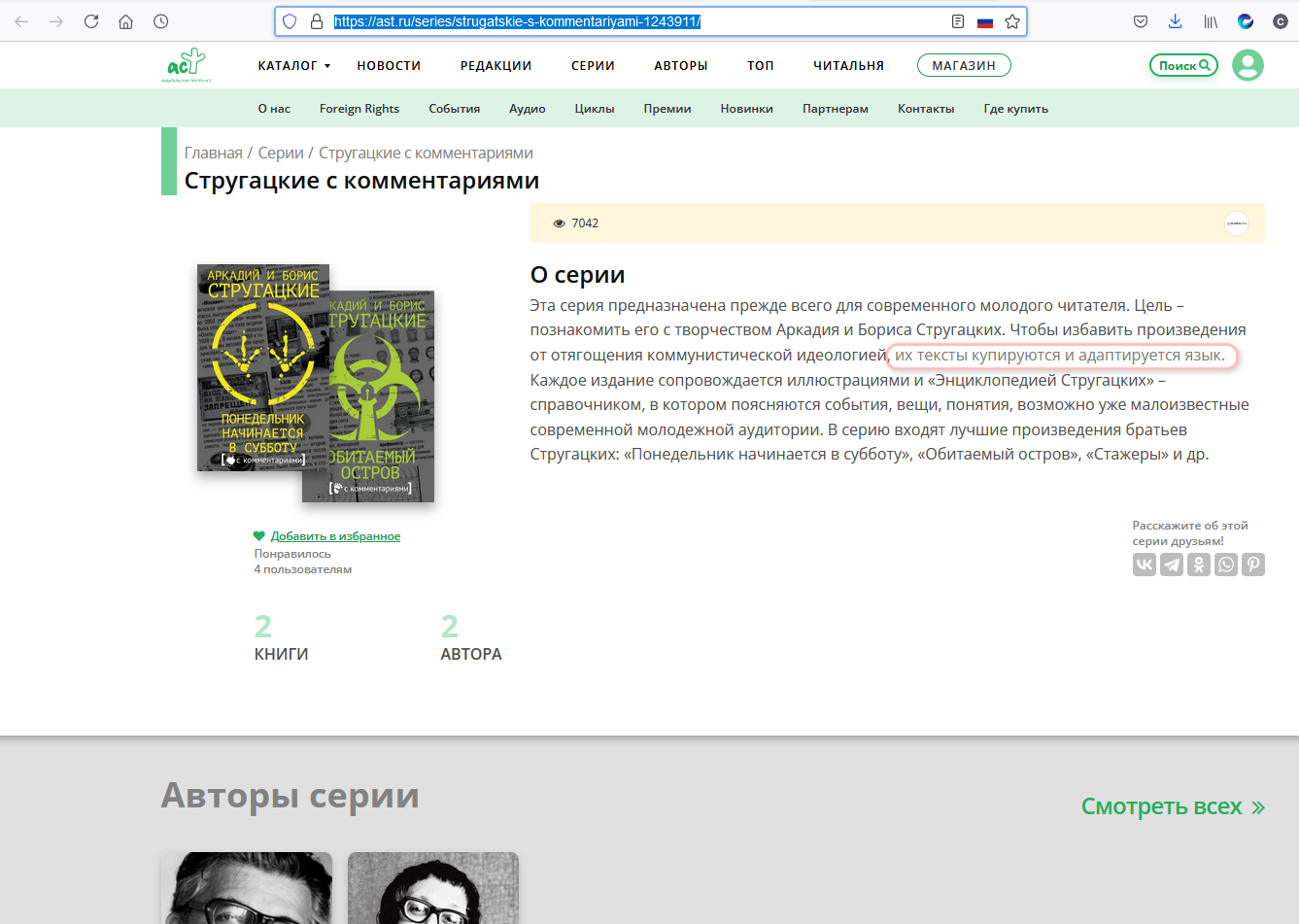Click the МАГАЗИН button

pos(964,65)
